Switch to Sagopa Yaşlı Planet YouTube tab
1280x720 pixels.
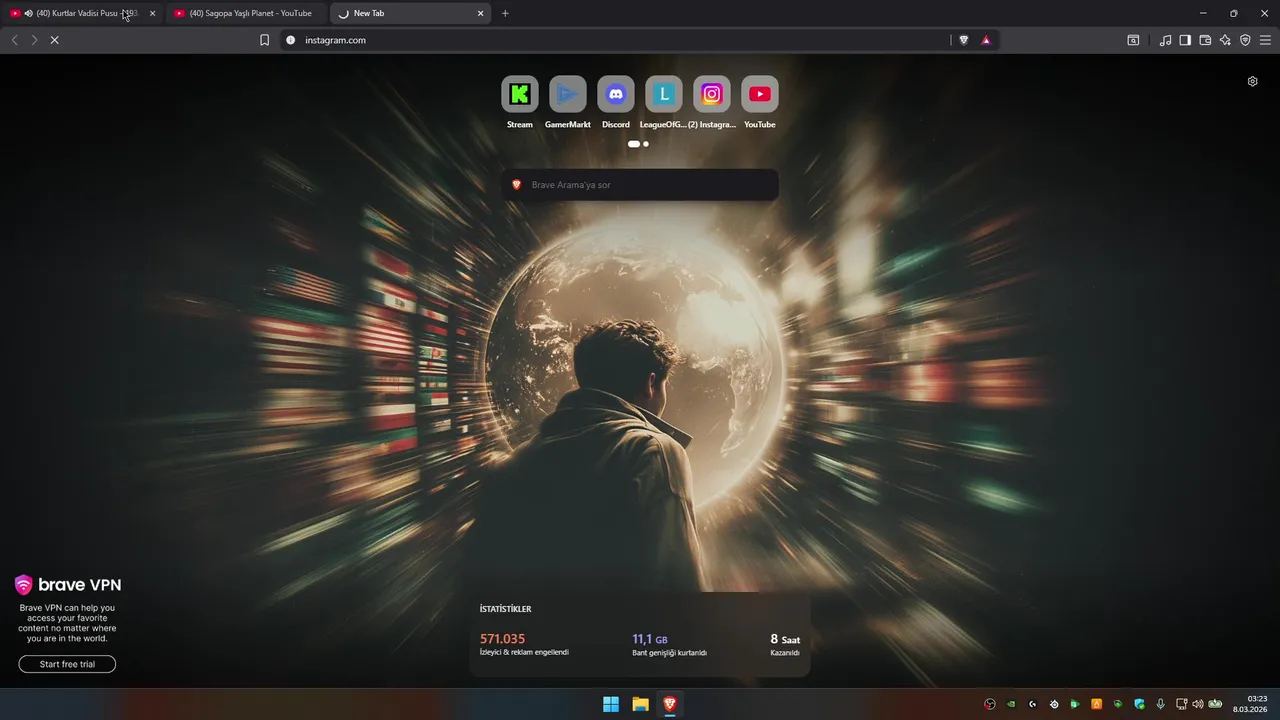248,13
